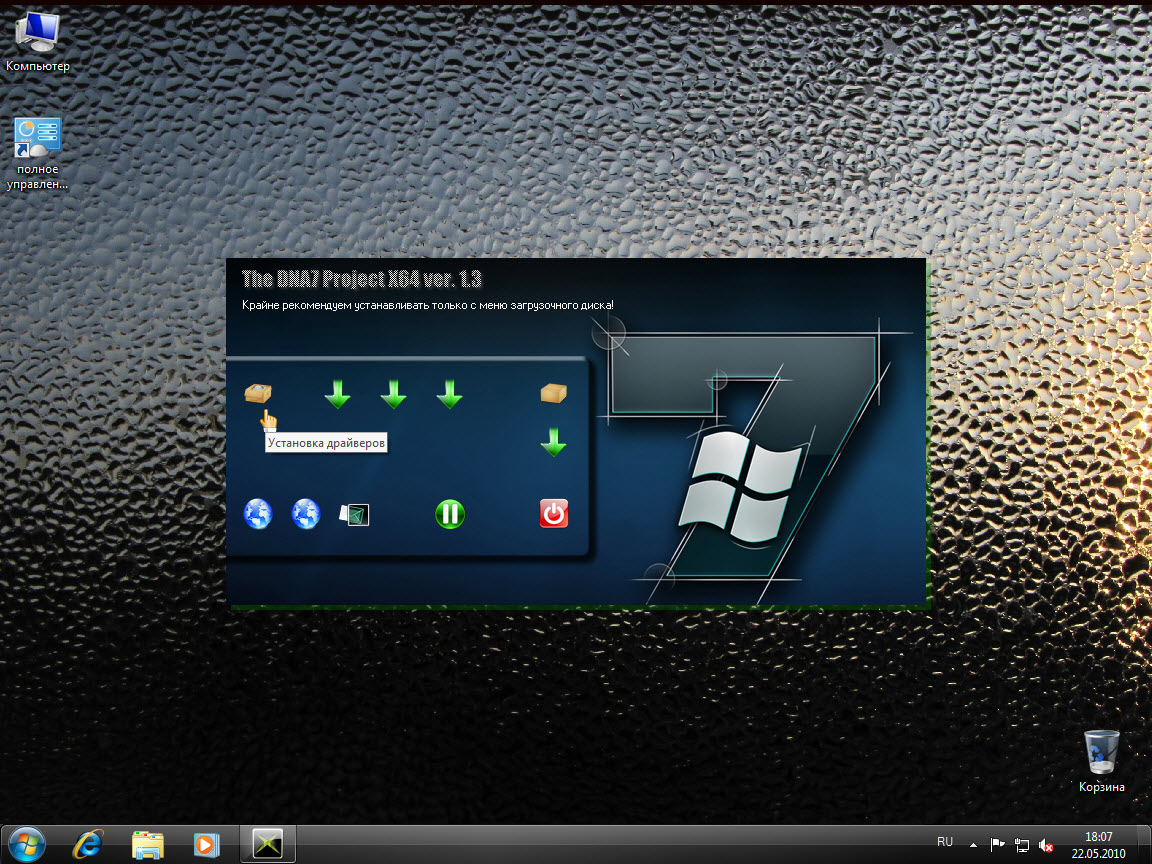
Task: Open the RU language indicator menu
Action: click(x=945, y=842)
